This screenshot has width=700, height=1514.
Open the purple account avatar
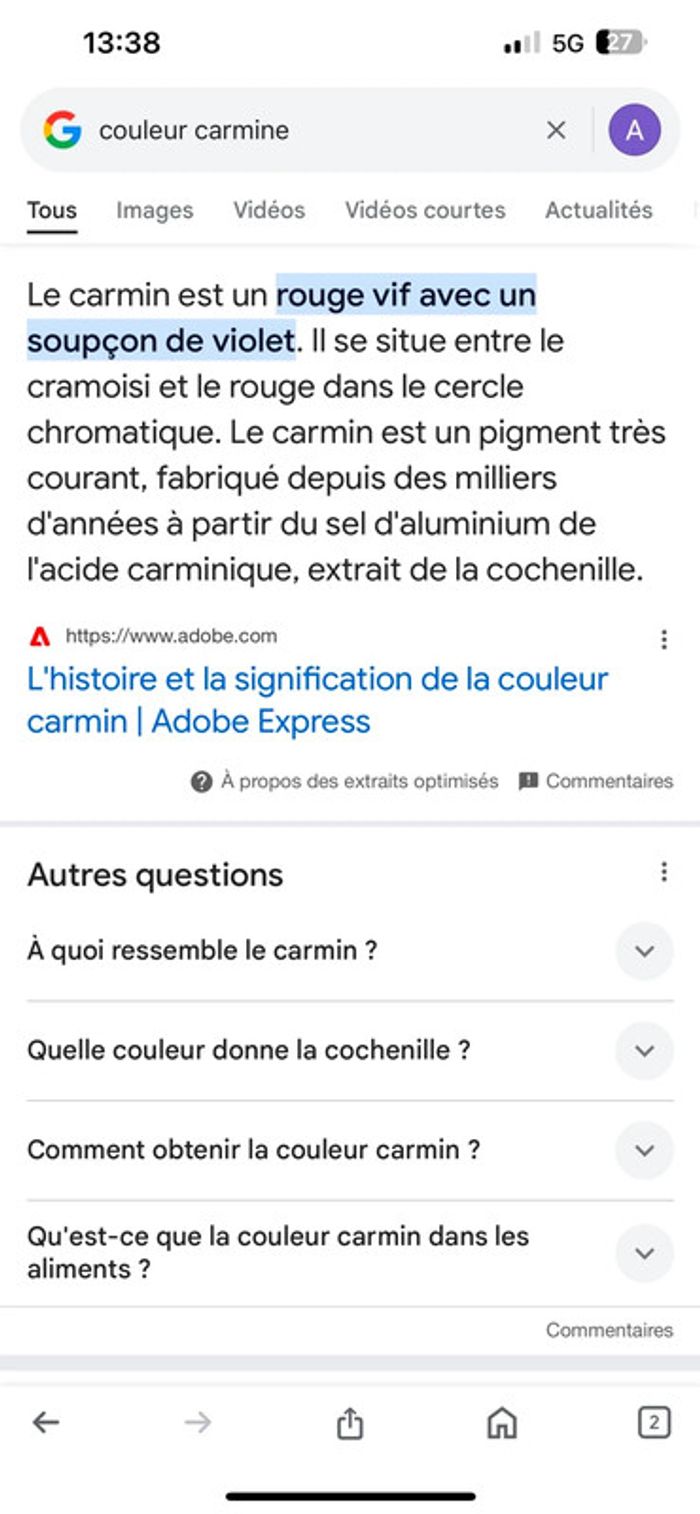tap(635, 130)
